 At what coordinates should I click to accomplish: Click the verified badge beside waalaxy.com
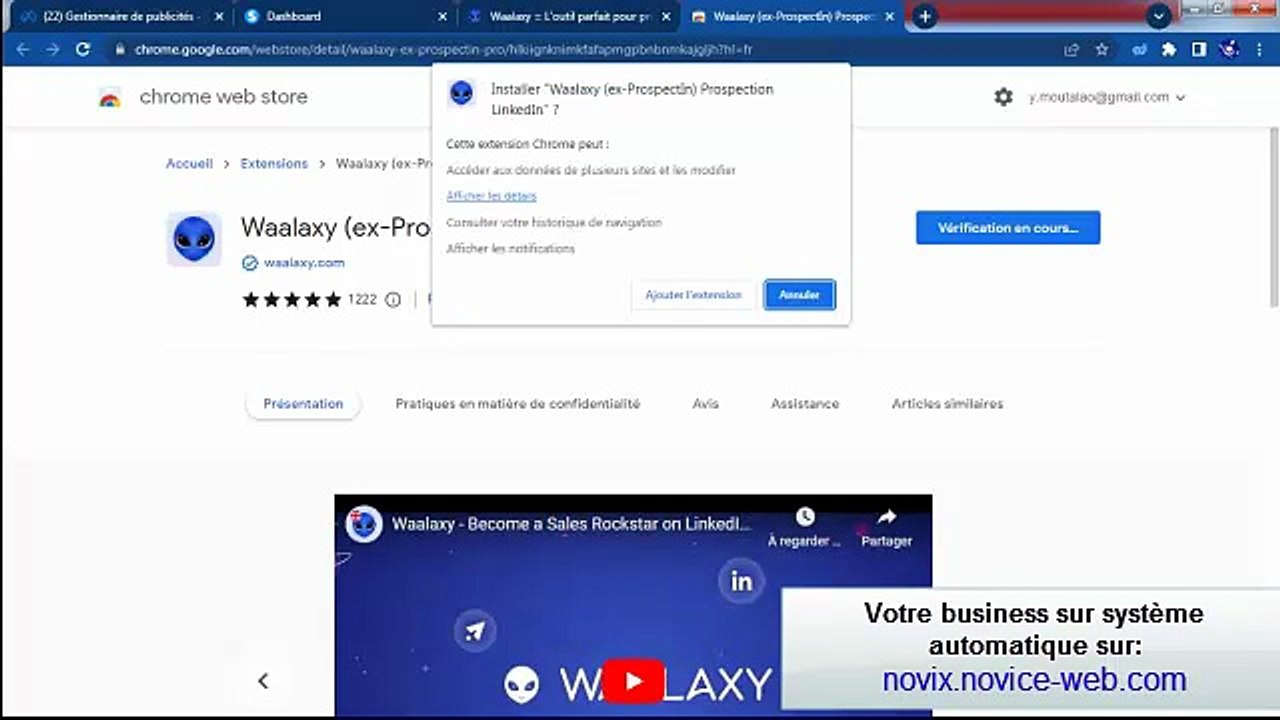250,263
